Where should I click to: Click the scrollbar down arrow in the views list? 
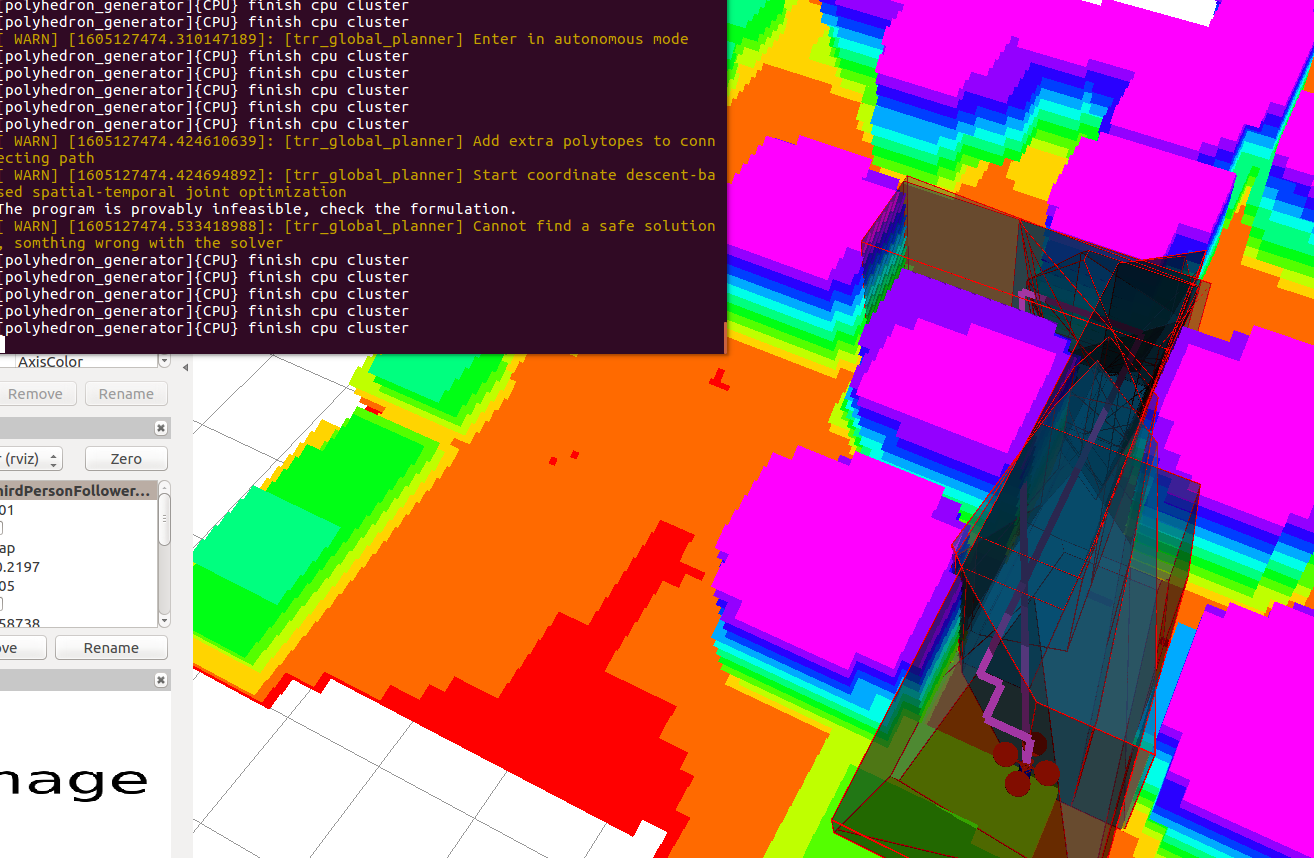tap(164, 620)
